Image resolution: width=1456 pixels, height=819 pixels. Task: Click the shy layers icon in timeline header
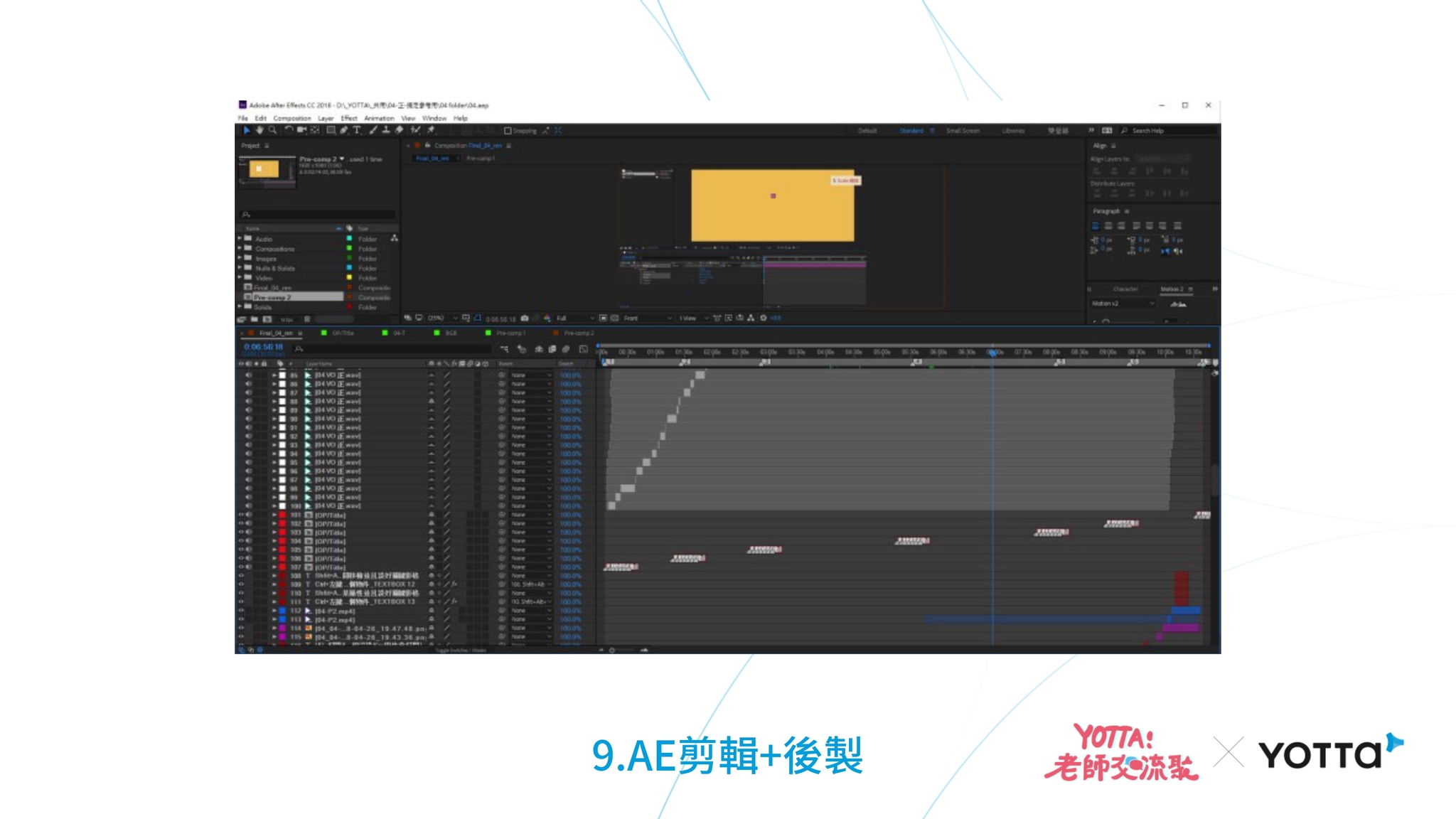click(x=539, y=349)
